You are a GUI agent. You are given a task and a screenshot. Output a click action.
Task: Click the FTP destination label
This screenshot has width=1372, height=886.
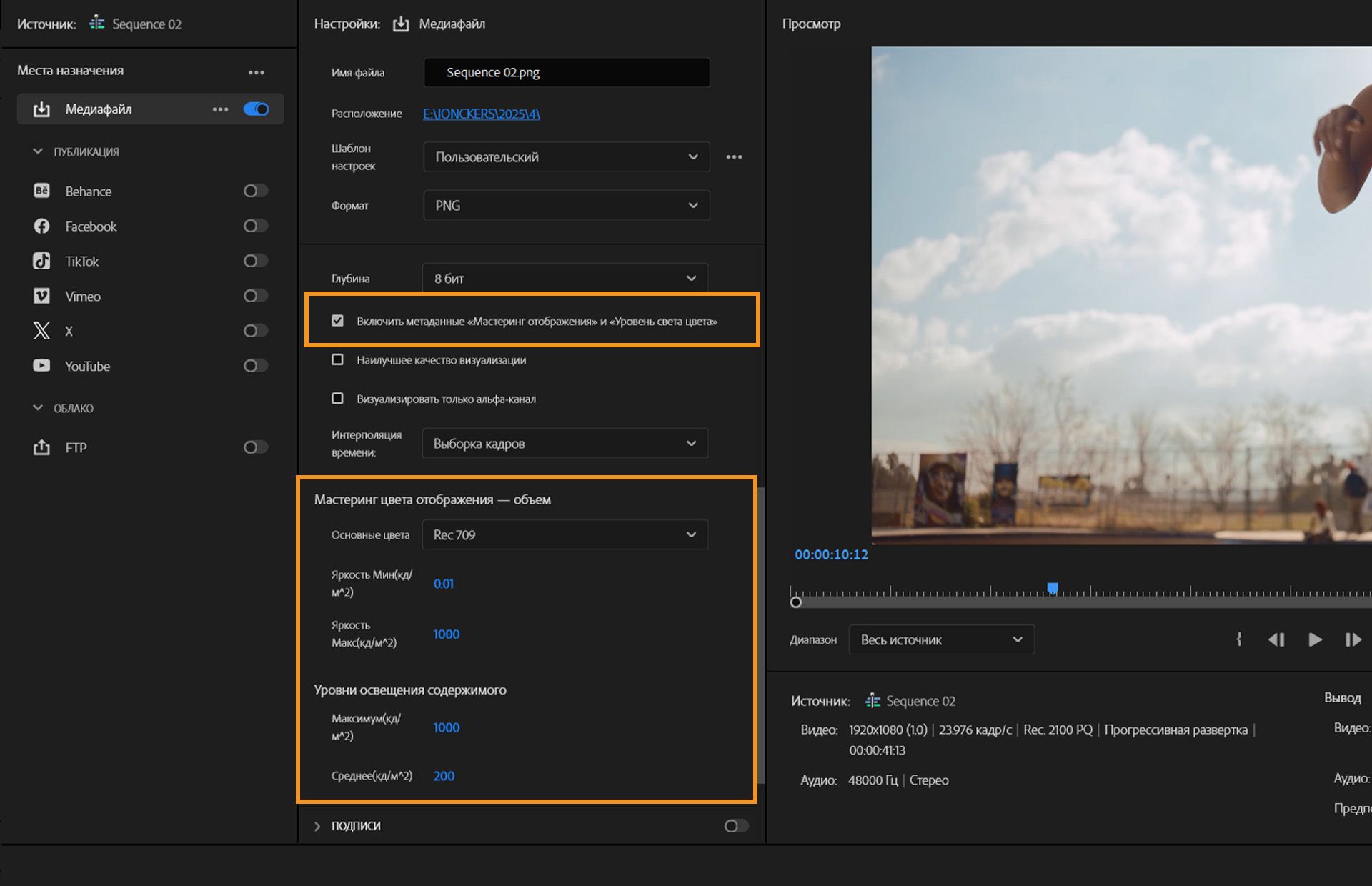(x=76, y=448)
